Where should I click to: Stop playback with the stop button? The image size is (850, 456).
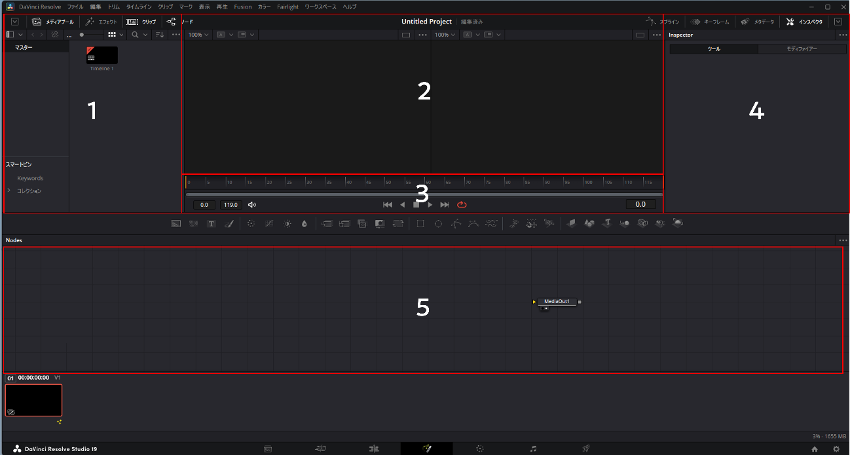[416, 204]
